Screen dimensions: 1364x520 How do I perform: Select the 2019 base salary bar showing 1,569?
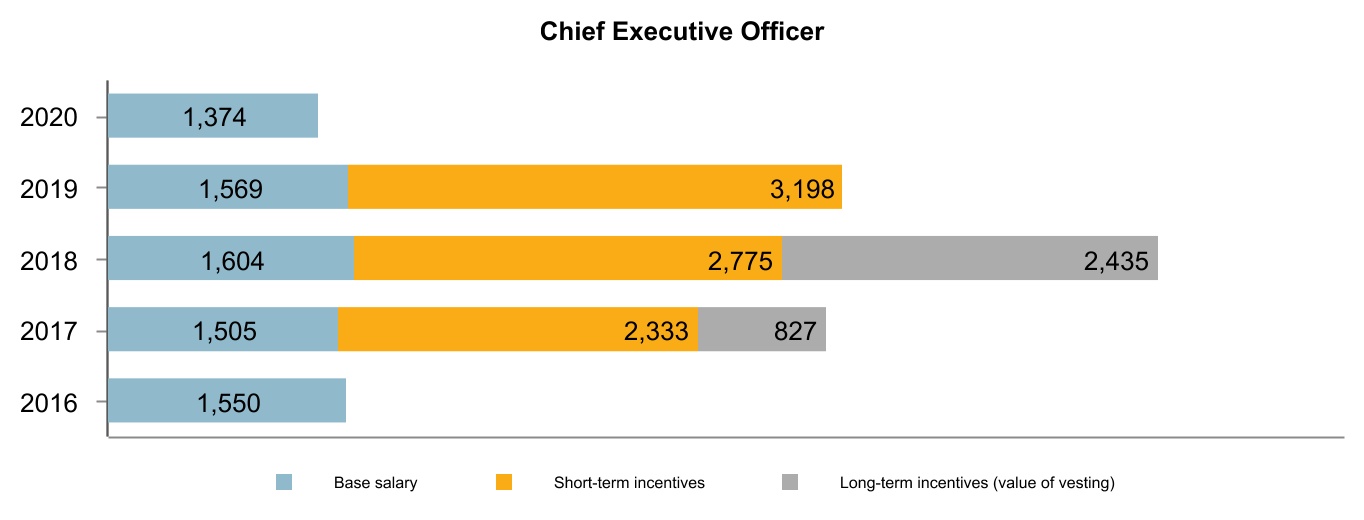pyautogui.click(x=227, y=187)
